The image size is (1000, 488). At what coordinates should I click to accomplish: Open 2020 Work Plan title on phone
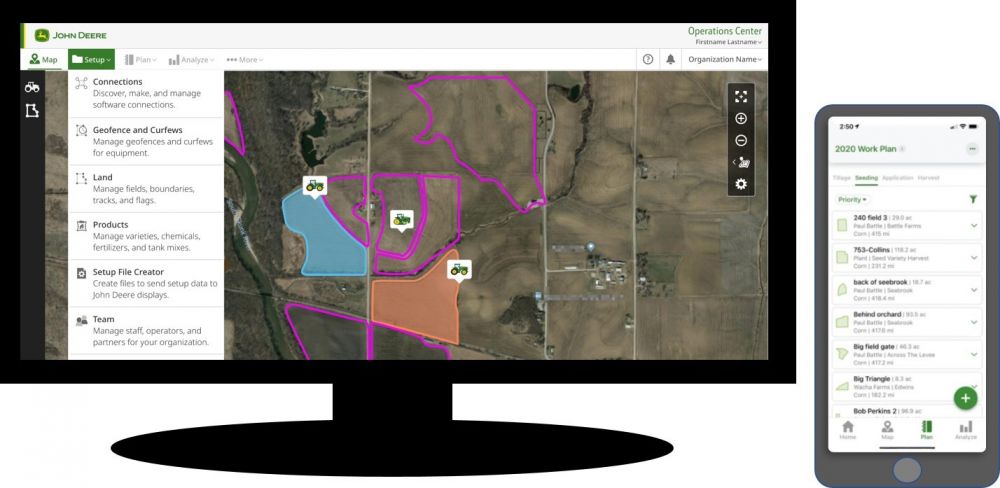tap(865, 149)
